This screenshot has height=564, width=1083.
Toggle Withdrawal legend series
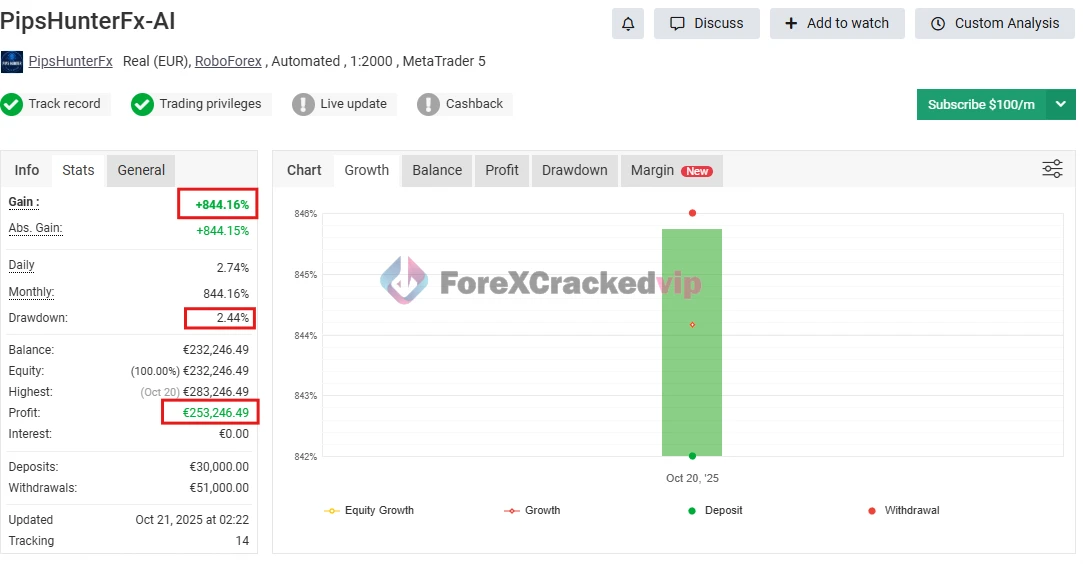(903, 510)
